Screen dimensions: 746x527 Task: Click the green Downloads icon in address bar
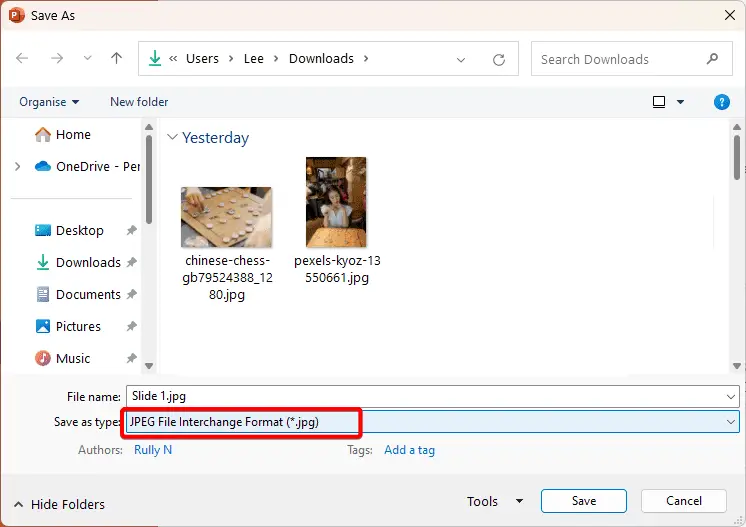pos(155,59)
